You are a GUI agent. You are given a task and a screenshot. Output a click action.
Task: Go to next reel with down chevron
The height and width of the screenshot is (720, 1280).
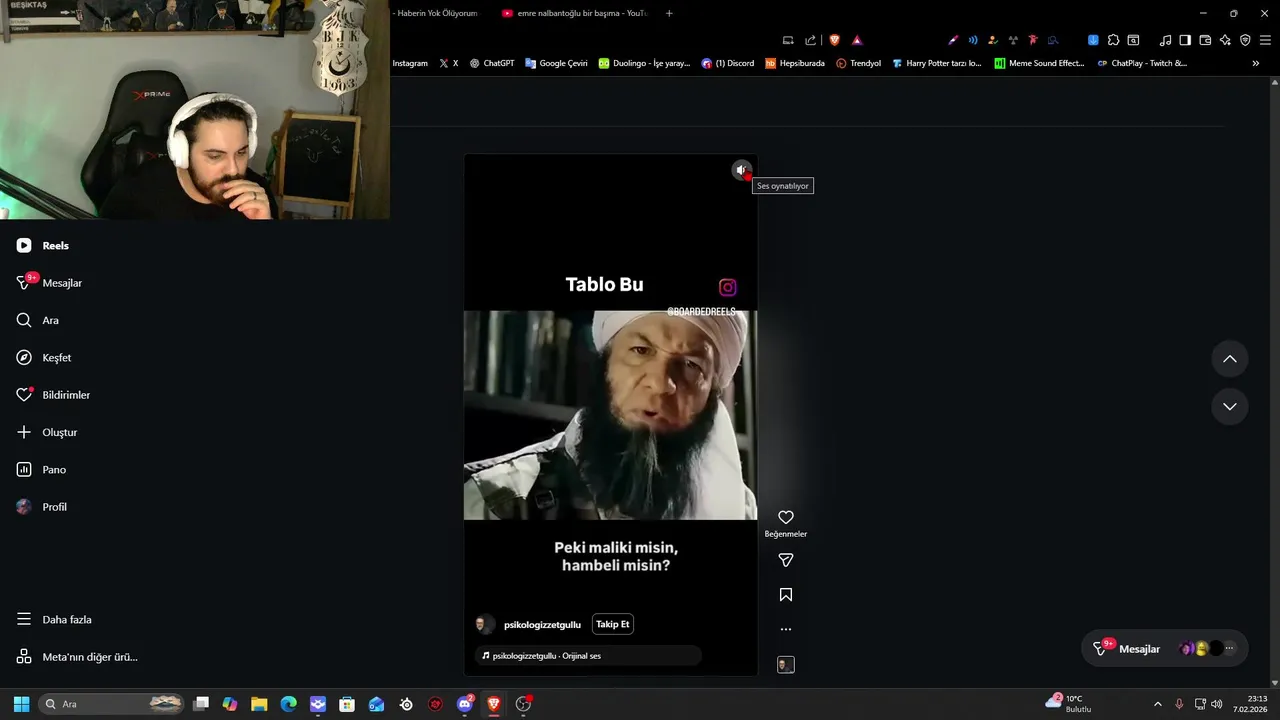(x=1230, y=406)
